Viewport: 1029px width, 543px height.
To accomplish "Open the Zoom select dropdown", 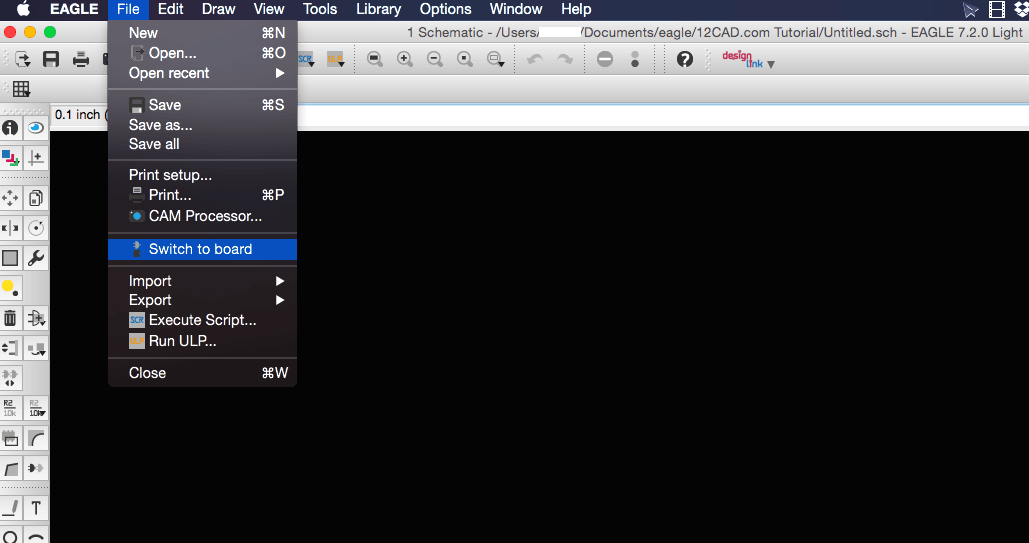I will [x=496, y=60].
